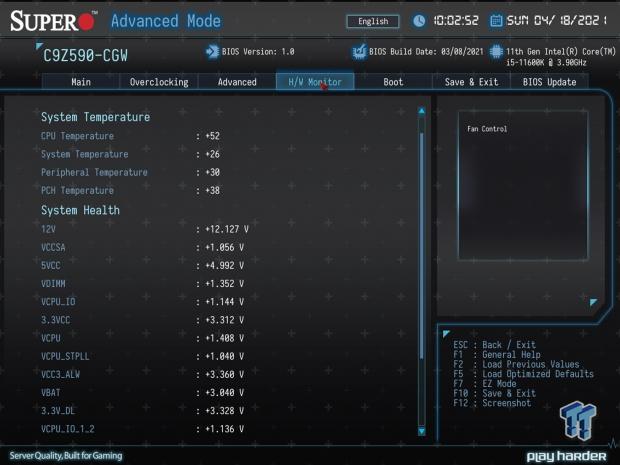Select the System Temperature +26 row
620x465 pixels.
tap(130, 154)
